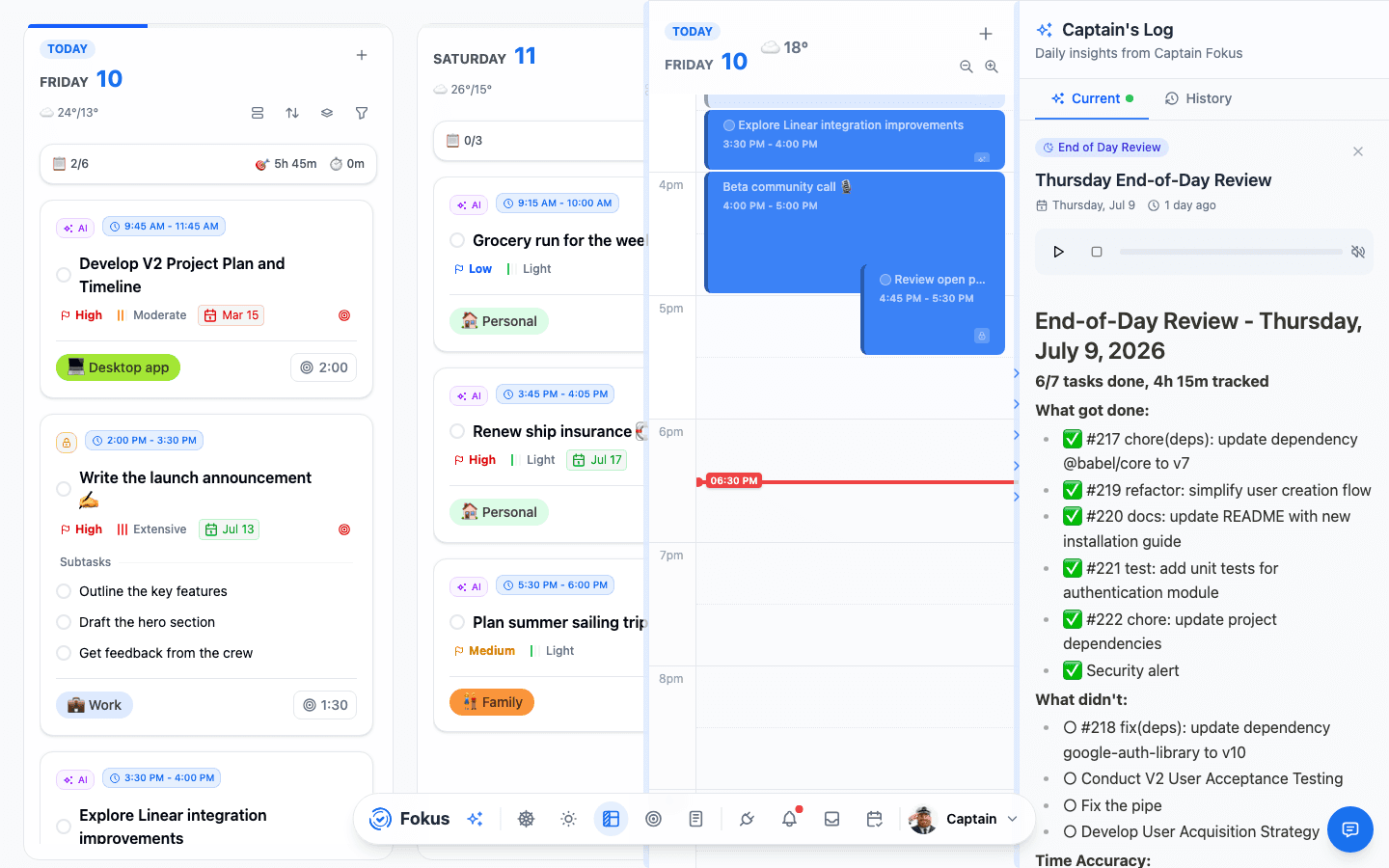
Task: Click the TODAY badge in calendar panel
Action: click(693, 32)
